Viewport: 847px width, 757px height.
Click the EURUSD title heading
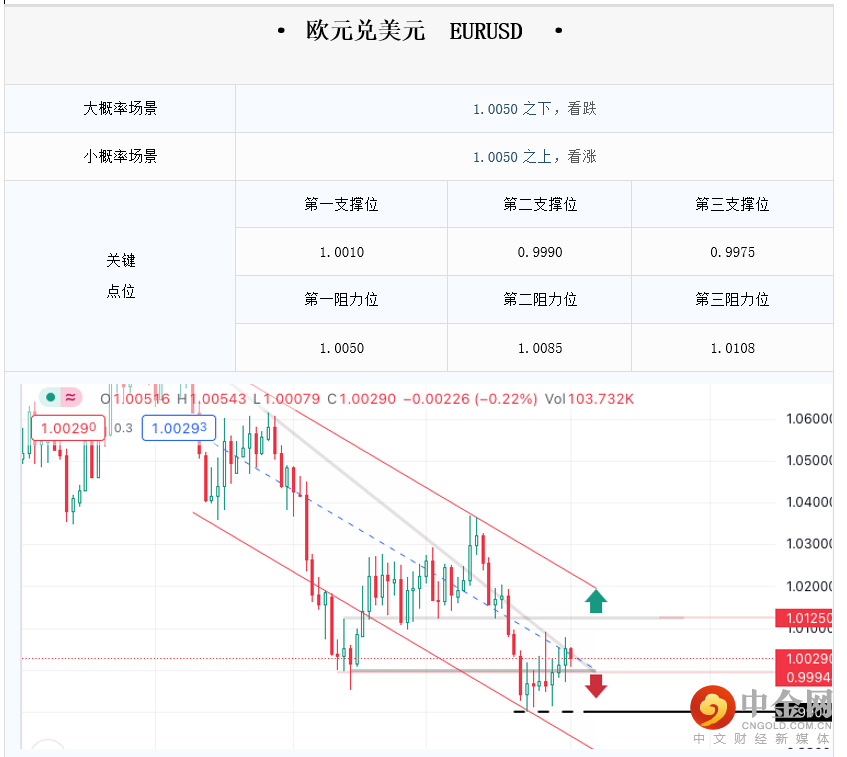[x=419, y=32]
